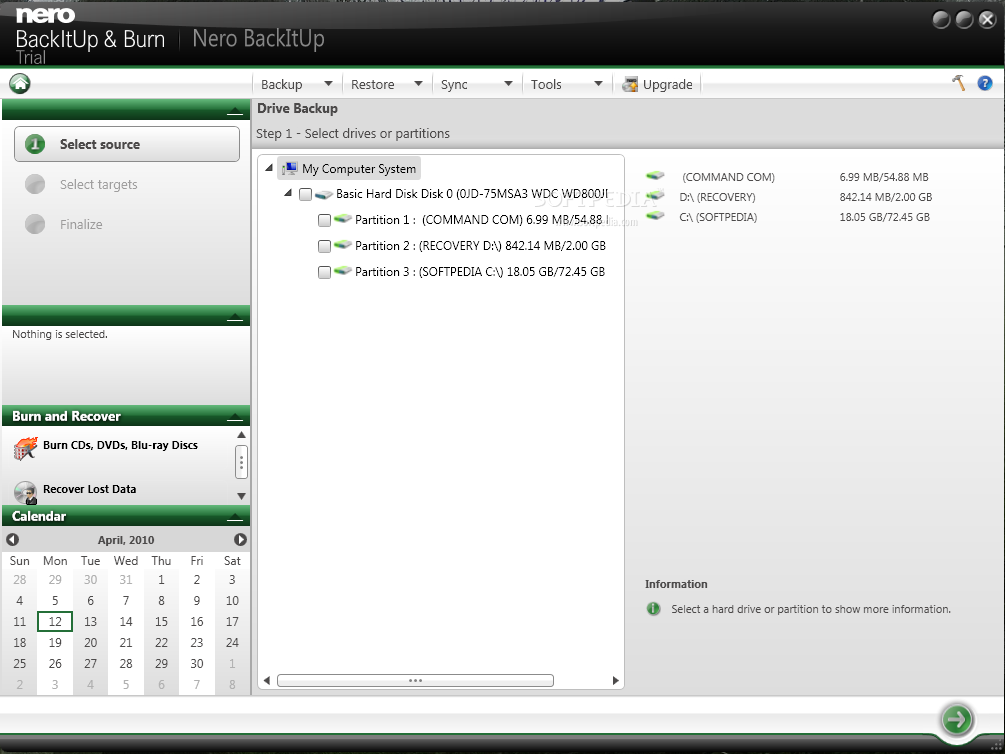The width and height of the screenshot is (1005, 754).
Task: Select April 30 in the calendar
Action: coord(197,664)
